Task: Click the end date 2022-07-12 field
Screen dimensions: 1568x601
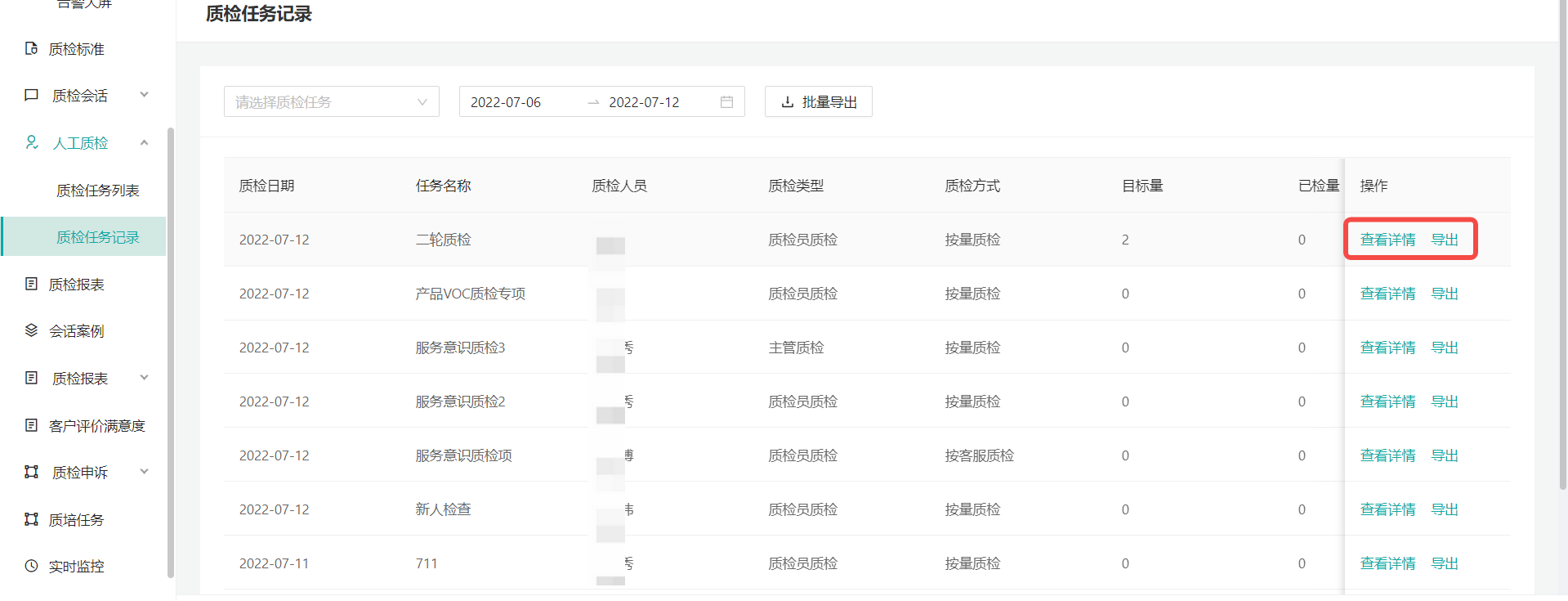Action: [644, 102]
